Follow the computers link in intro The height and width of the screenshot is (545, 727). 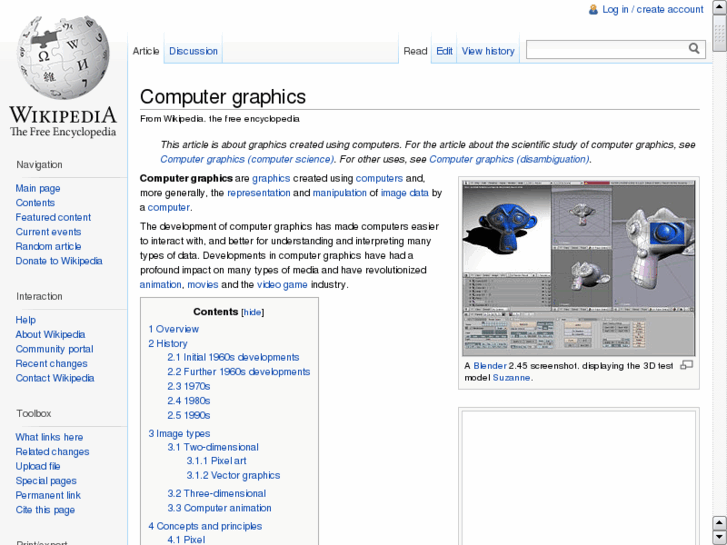(x=379, y=179)
